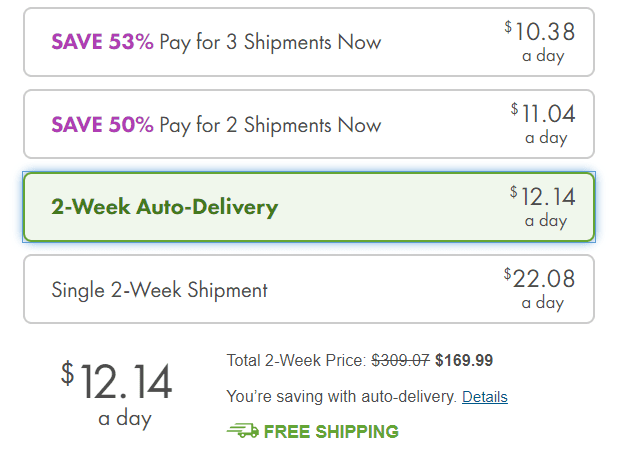Click the Total 2-Week Price label
This screenshot has width=619, height=450.
coord(296,360)
